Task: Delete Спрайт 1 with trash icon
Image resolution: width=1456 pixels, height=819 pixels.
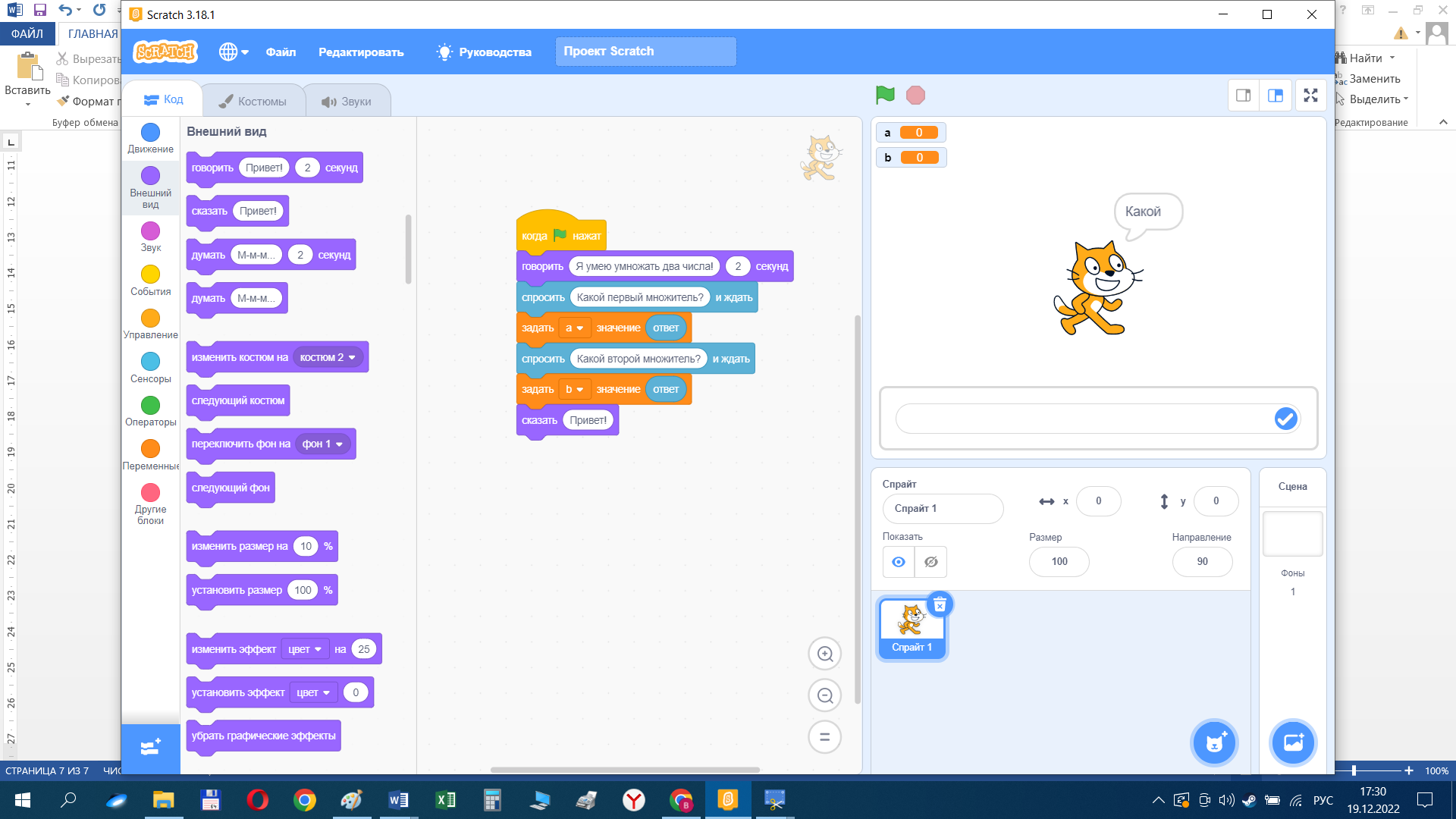Action: click(x=940, y=604)
